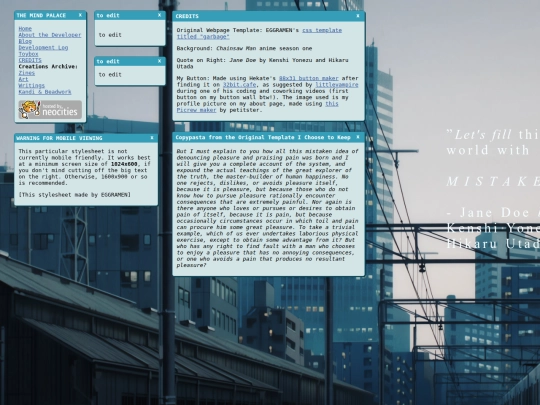Close the Copypasta from Original Template window
Image resolution: width=540 pixels, height=405 pixels.
[358, 137]
